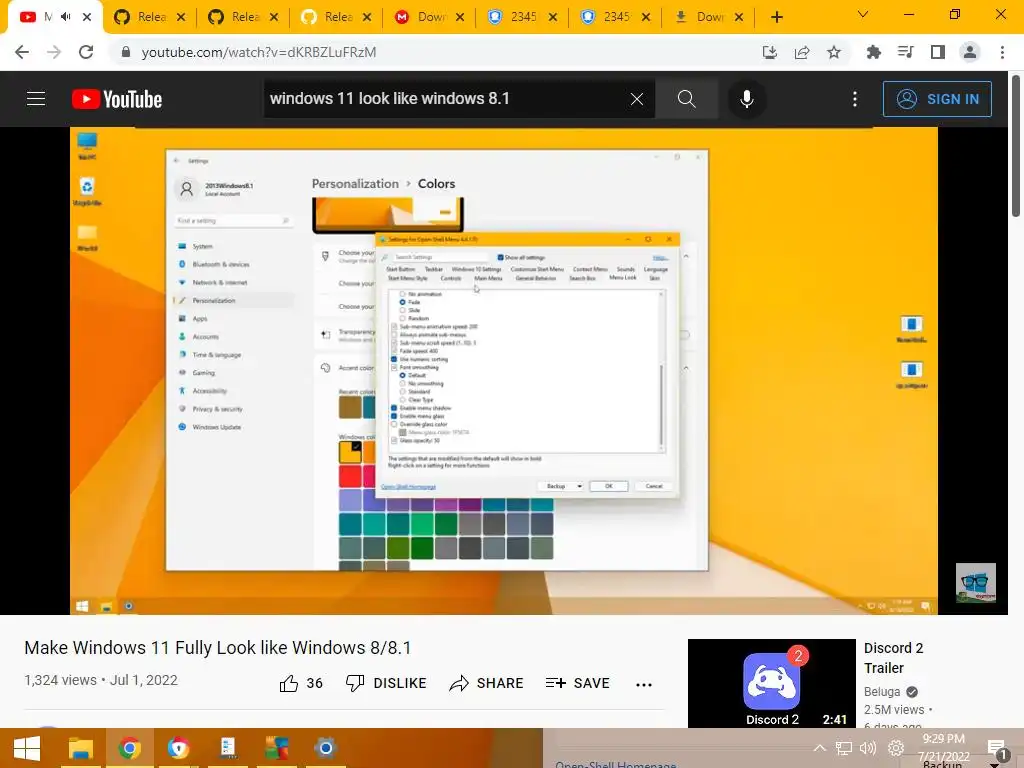The image size is (1024, 768).
Task: Start voice search with microphone icon
Action: click(746, 99)
